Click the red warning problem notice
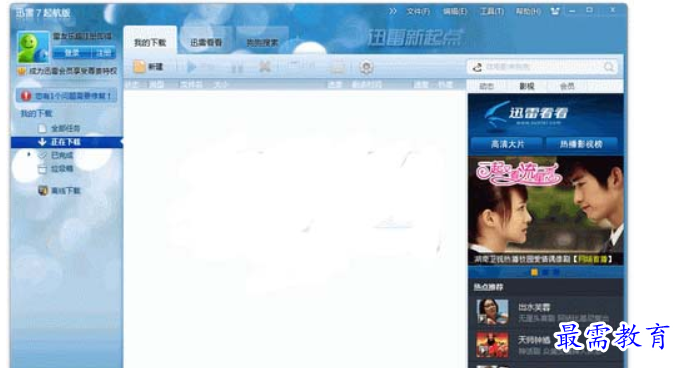 (67, 96)
